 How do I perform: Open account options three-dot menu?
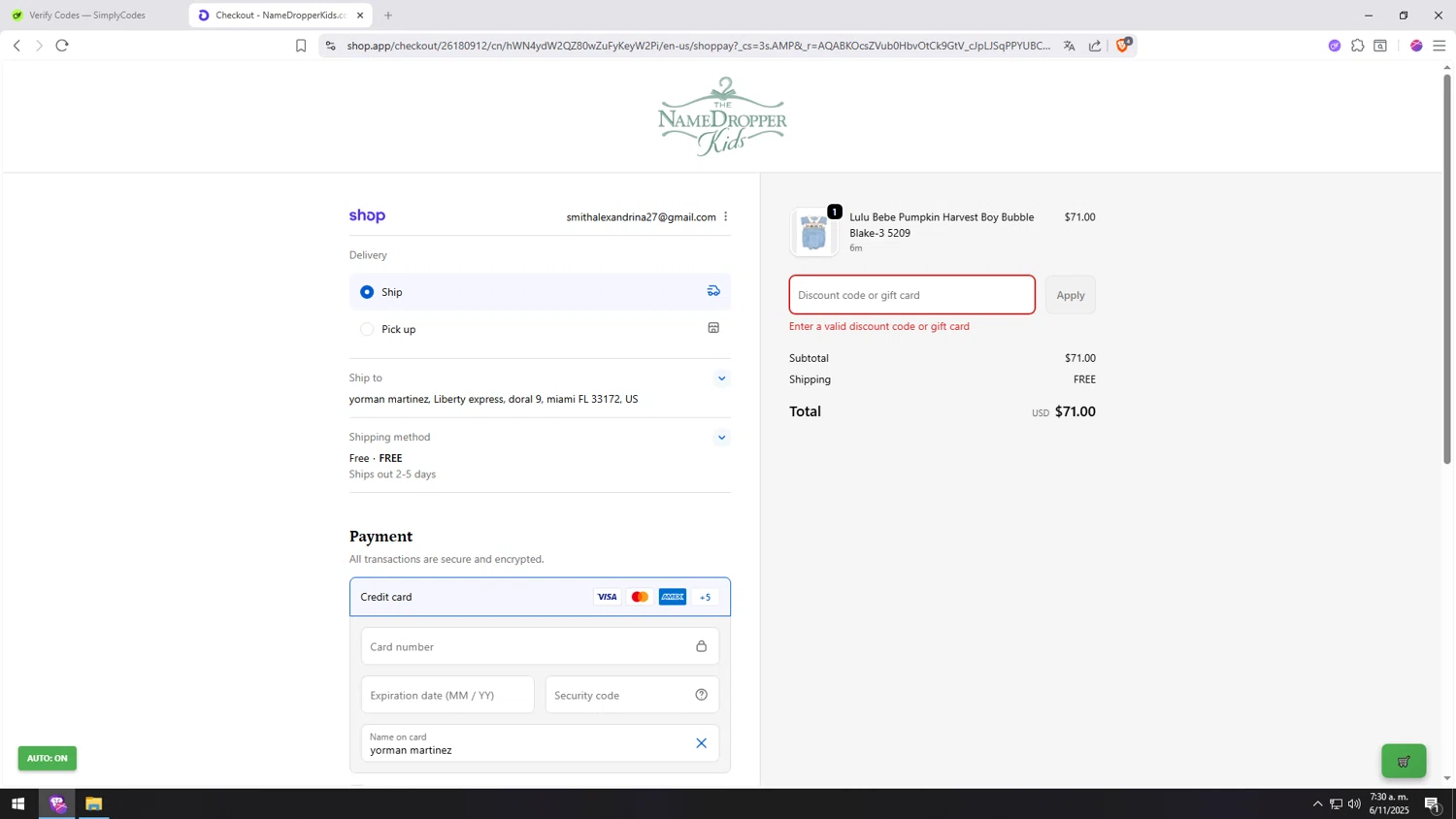click(725, 216)
